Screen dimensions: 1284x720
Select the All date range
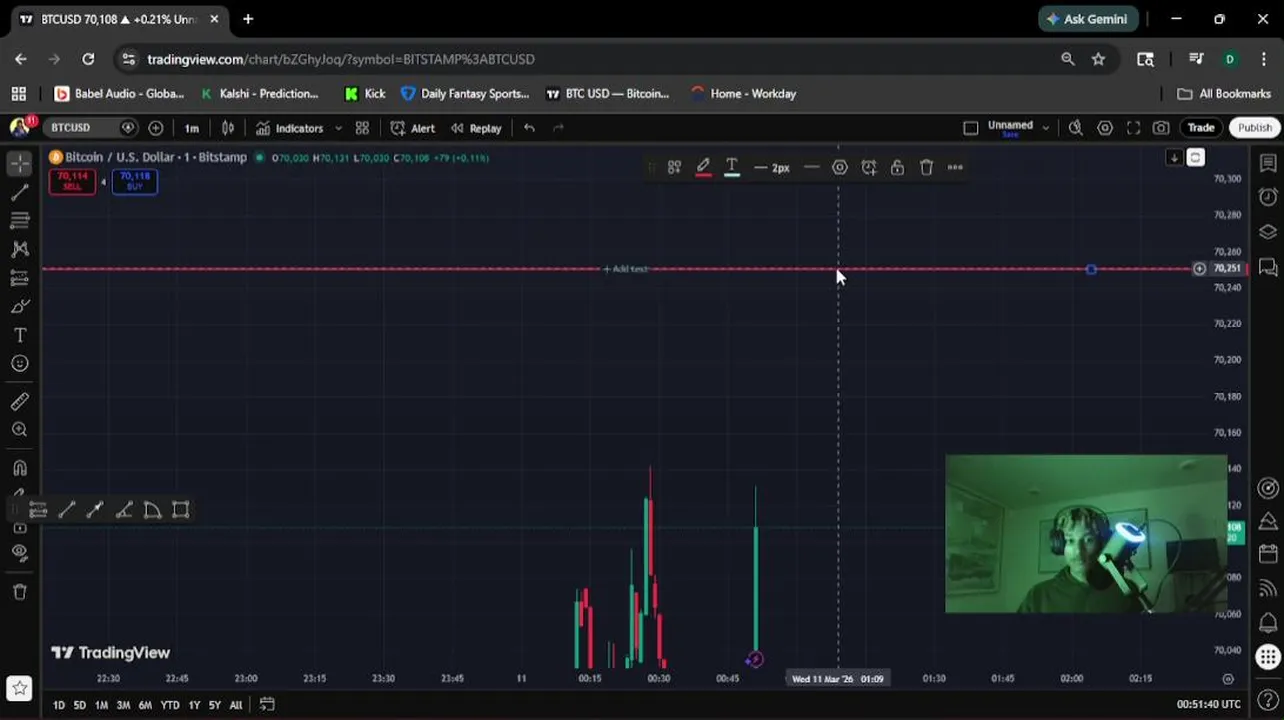pos(235,705)
